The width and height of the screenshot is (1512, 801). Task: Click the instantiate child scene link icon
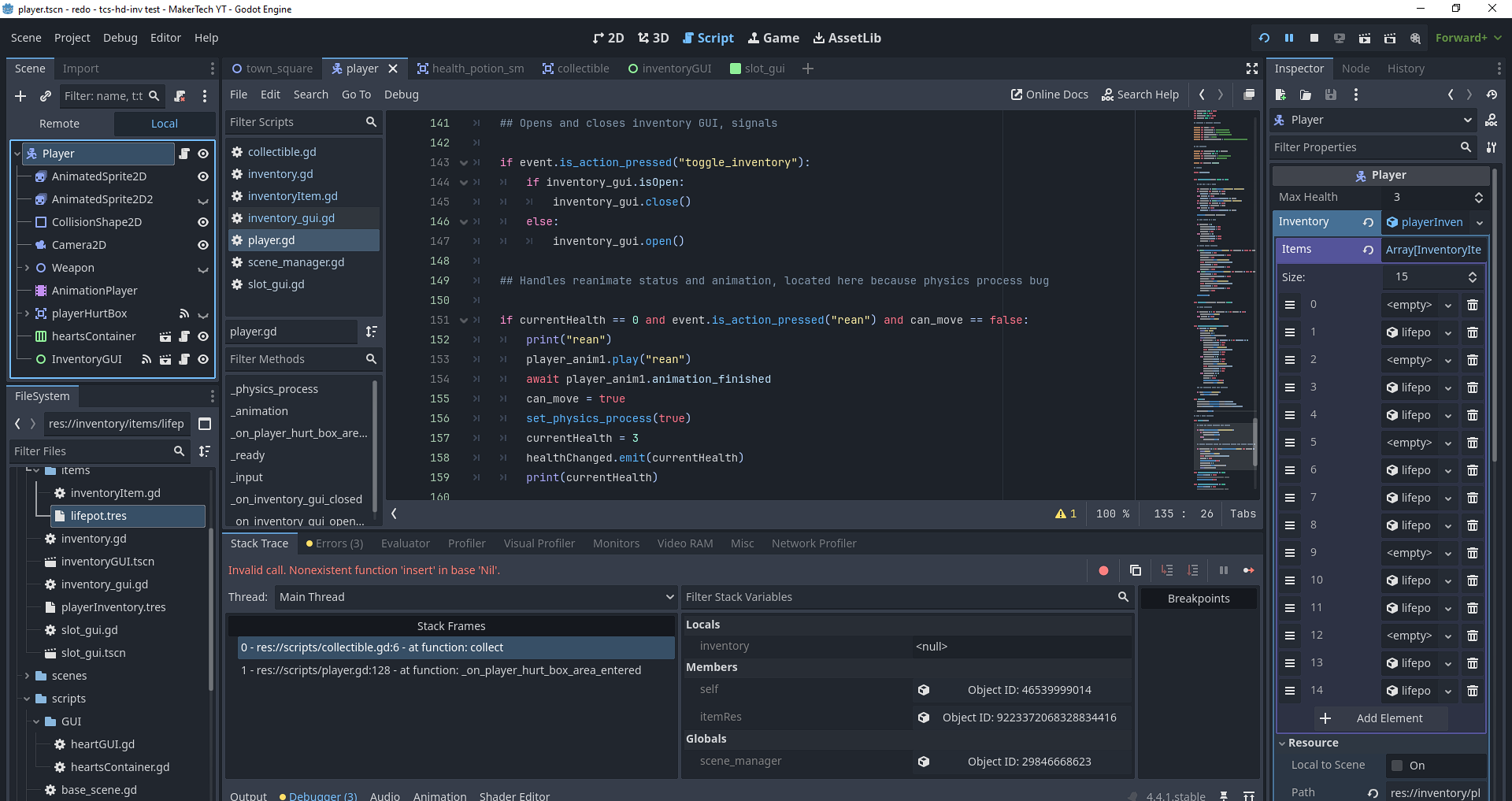(x=46, y=96)
